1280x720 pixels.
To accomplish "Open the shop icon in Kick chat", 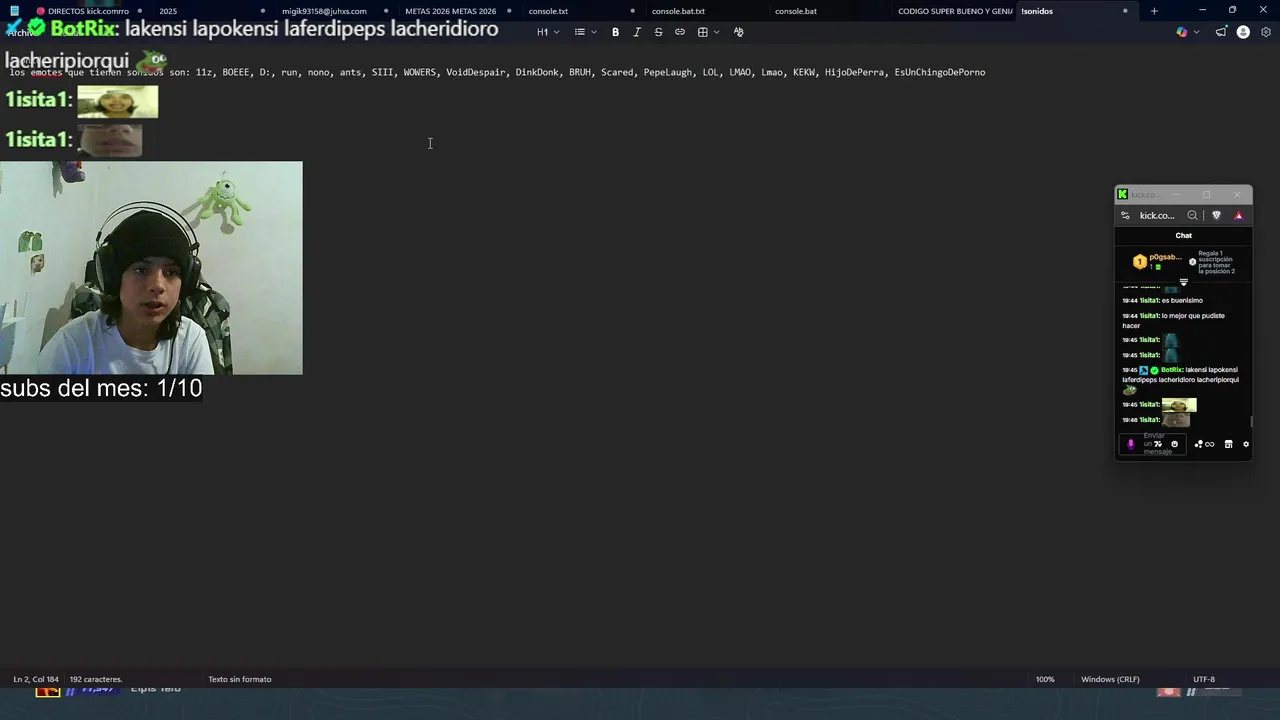I will coord(1228,444).
